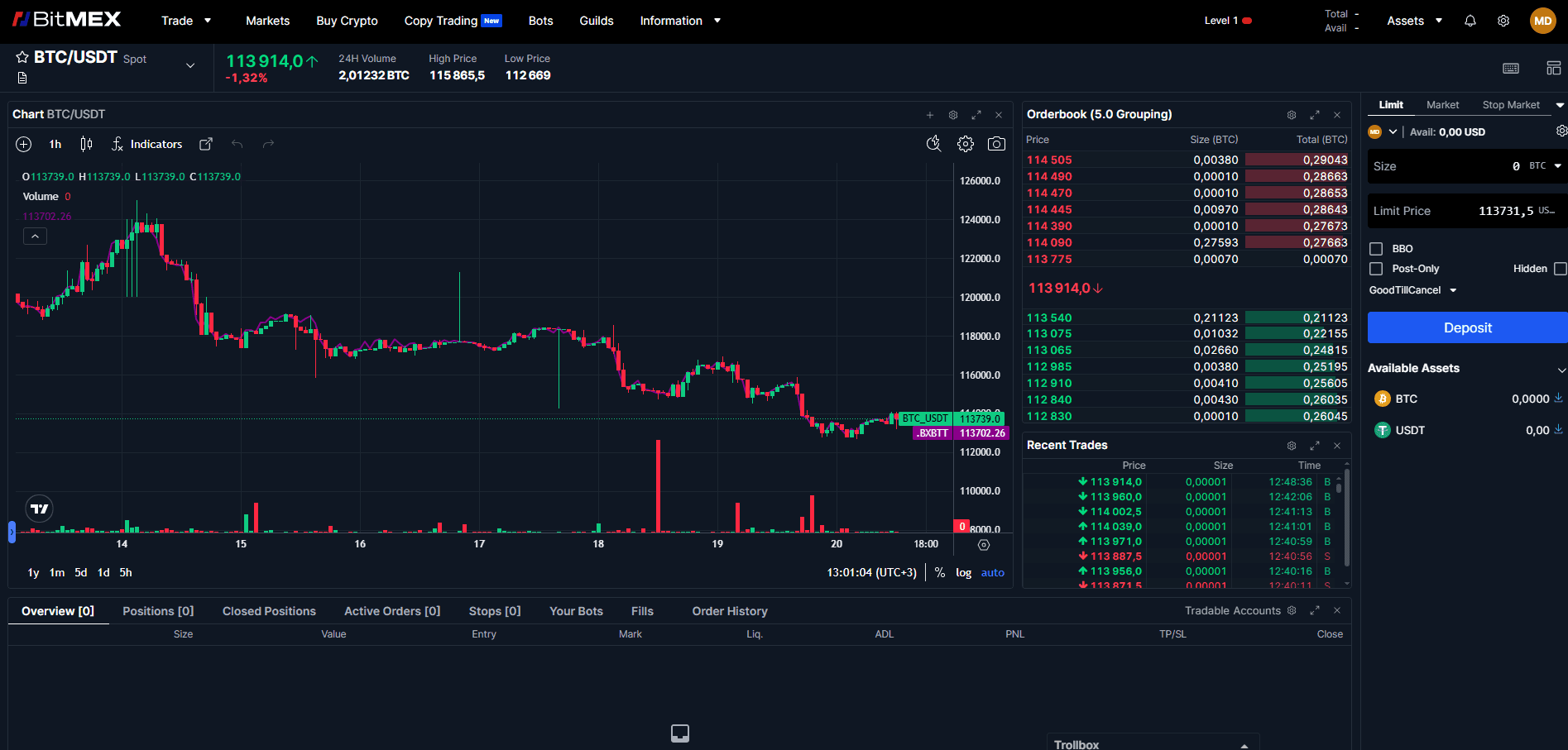Select the 1h chart interval button

55,144
